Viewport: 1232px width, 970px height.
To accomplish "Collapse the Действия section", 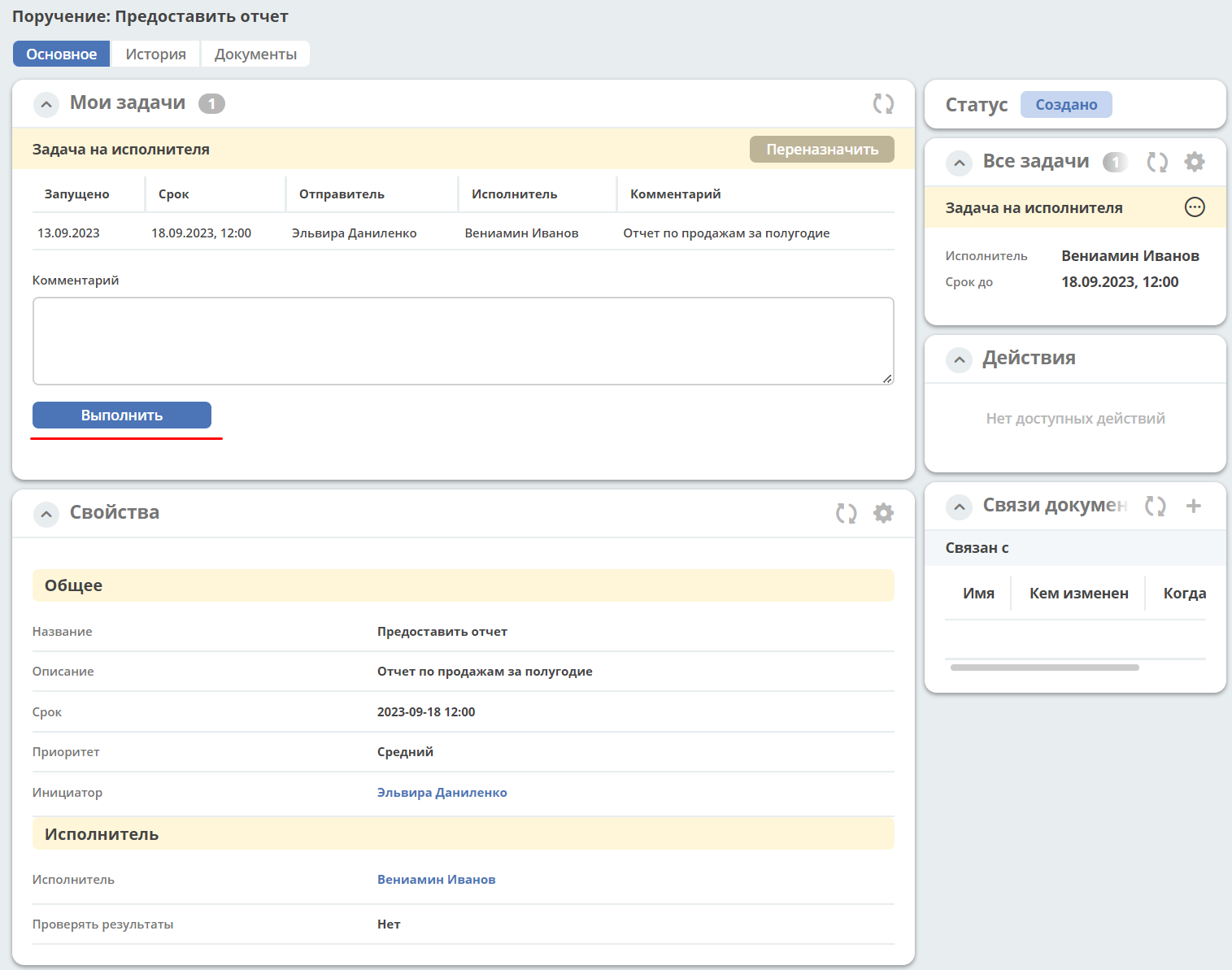I will click(x=960, y=360).
